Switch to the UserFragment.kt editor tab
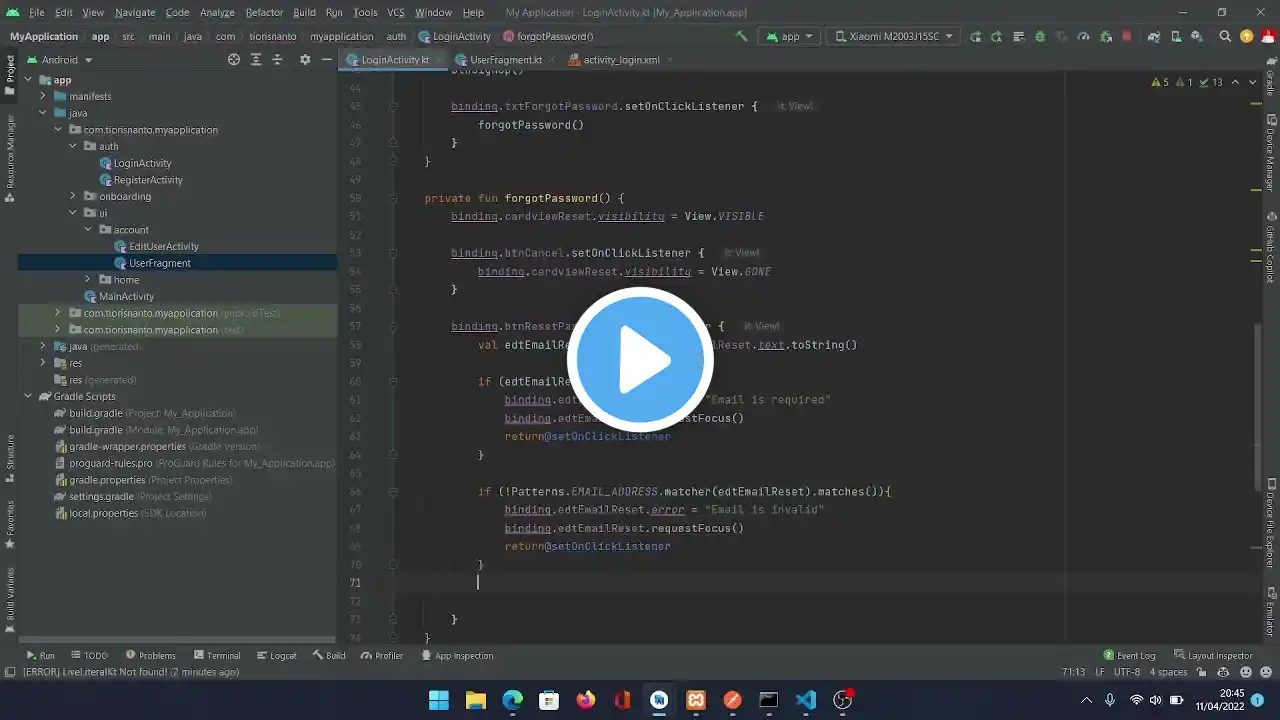Image resolution: width=1280 pixels, height=720 pixels. [x=505, y=60]
